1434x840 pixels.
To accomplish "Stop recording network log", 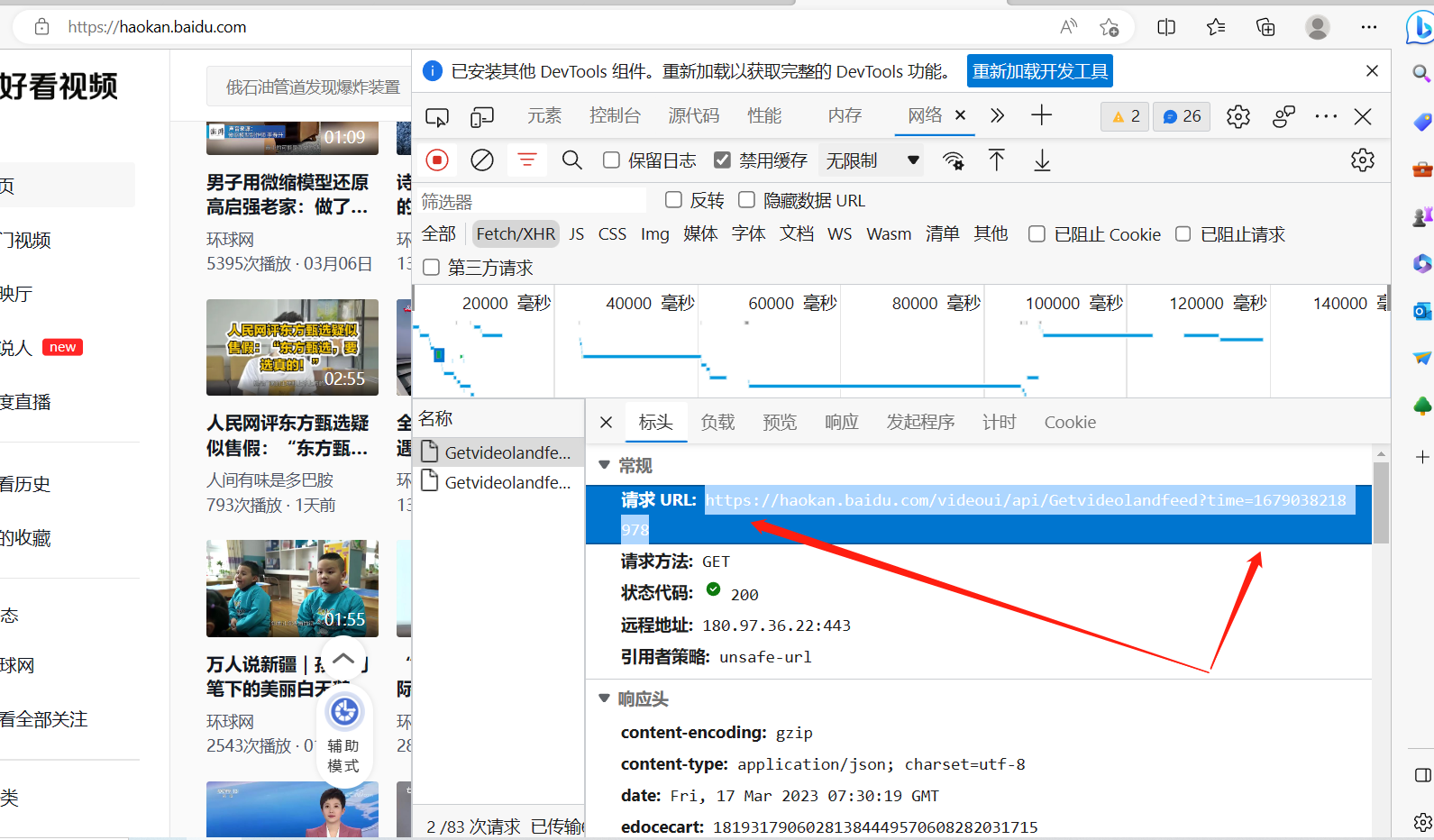I will pos(437,160).
